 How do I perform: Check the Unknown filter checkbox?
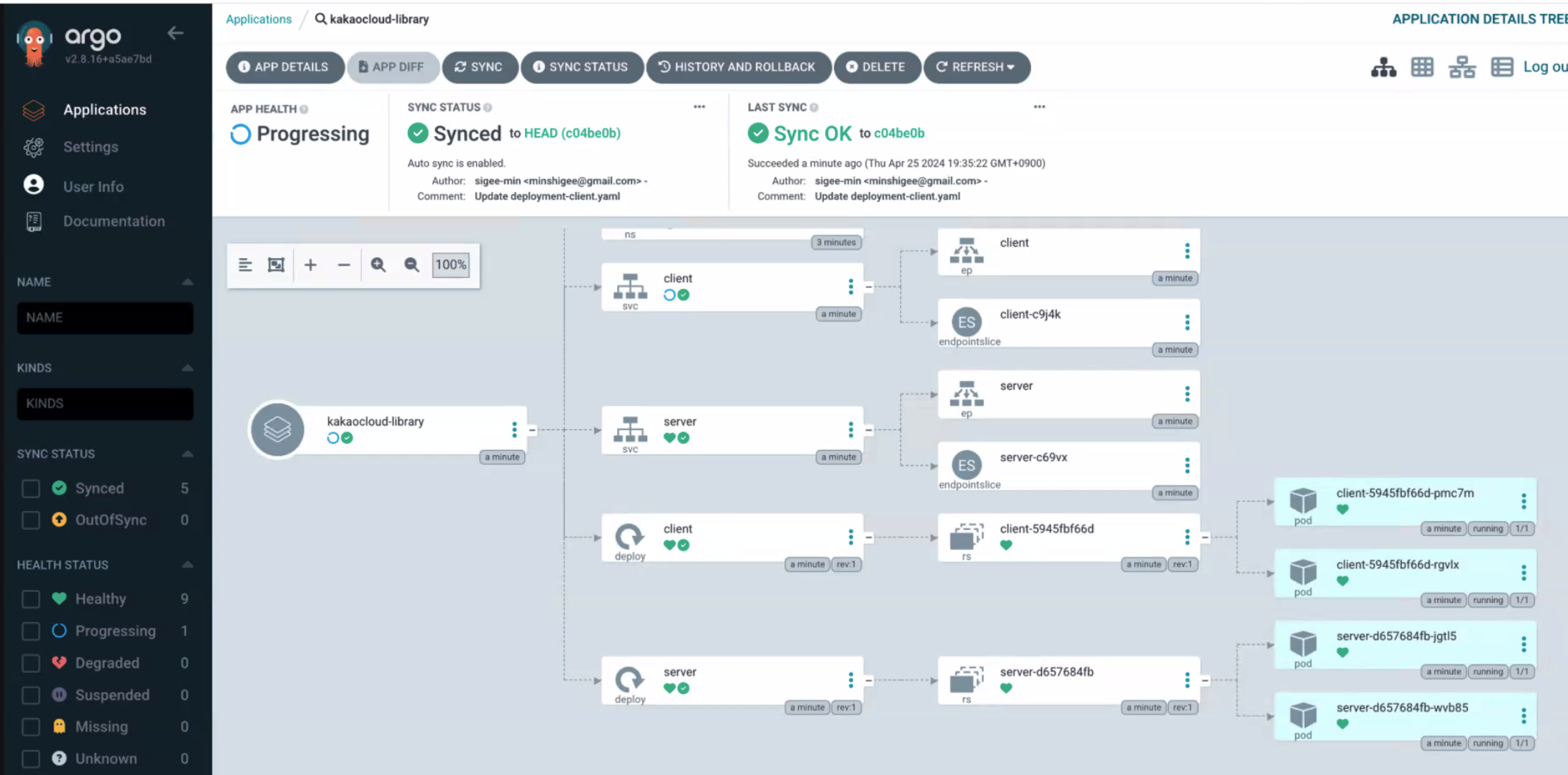coord(31,758)
